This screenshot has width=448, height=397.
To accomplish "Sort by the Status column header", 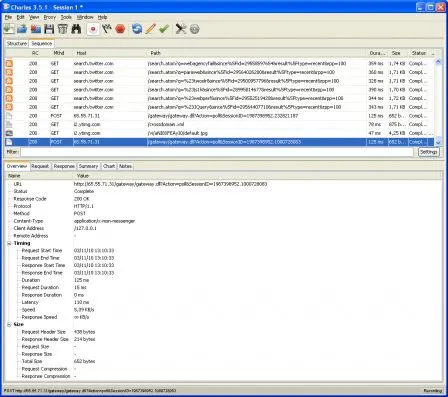I will coord(418,53).
